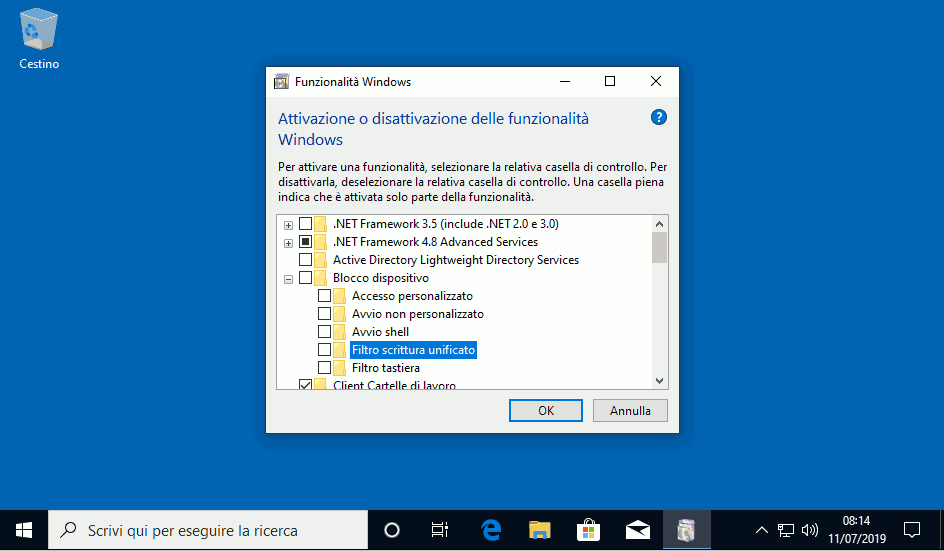944x551 pixels.
Task: Expand .NET Framework 4.8 Advanced Services node
Action: (288, 243)
